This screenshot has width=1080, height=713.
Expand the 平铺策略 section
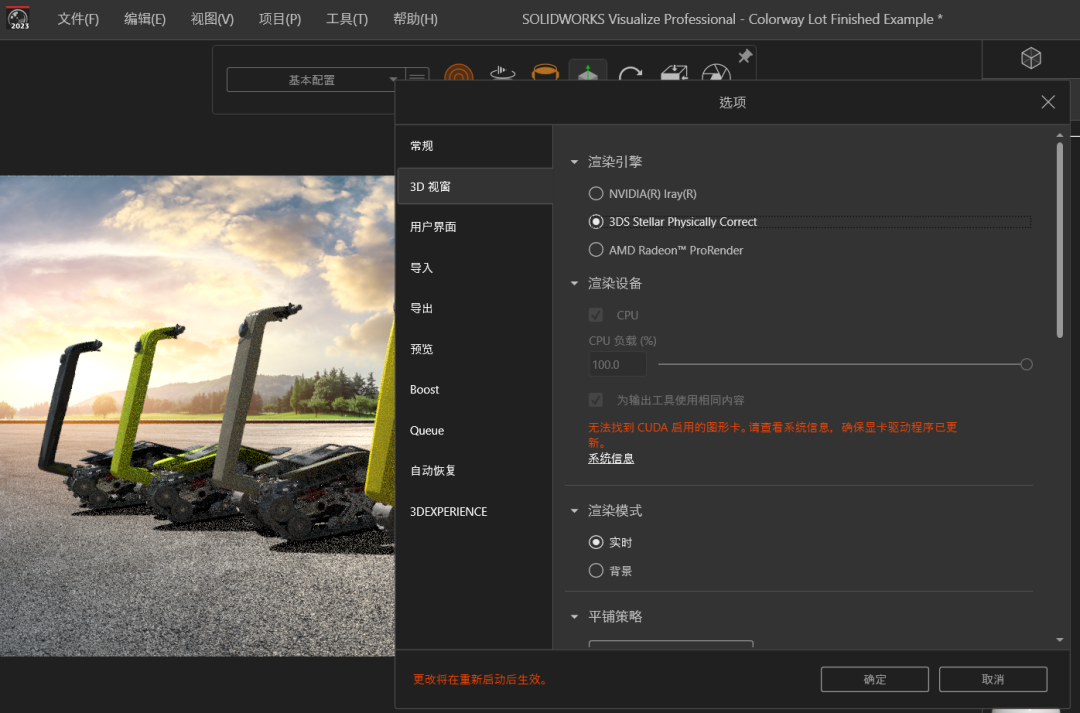(x=575, y=617)
